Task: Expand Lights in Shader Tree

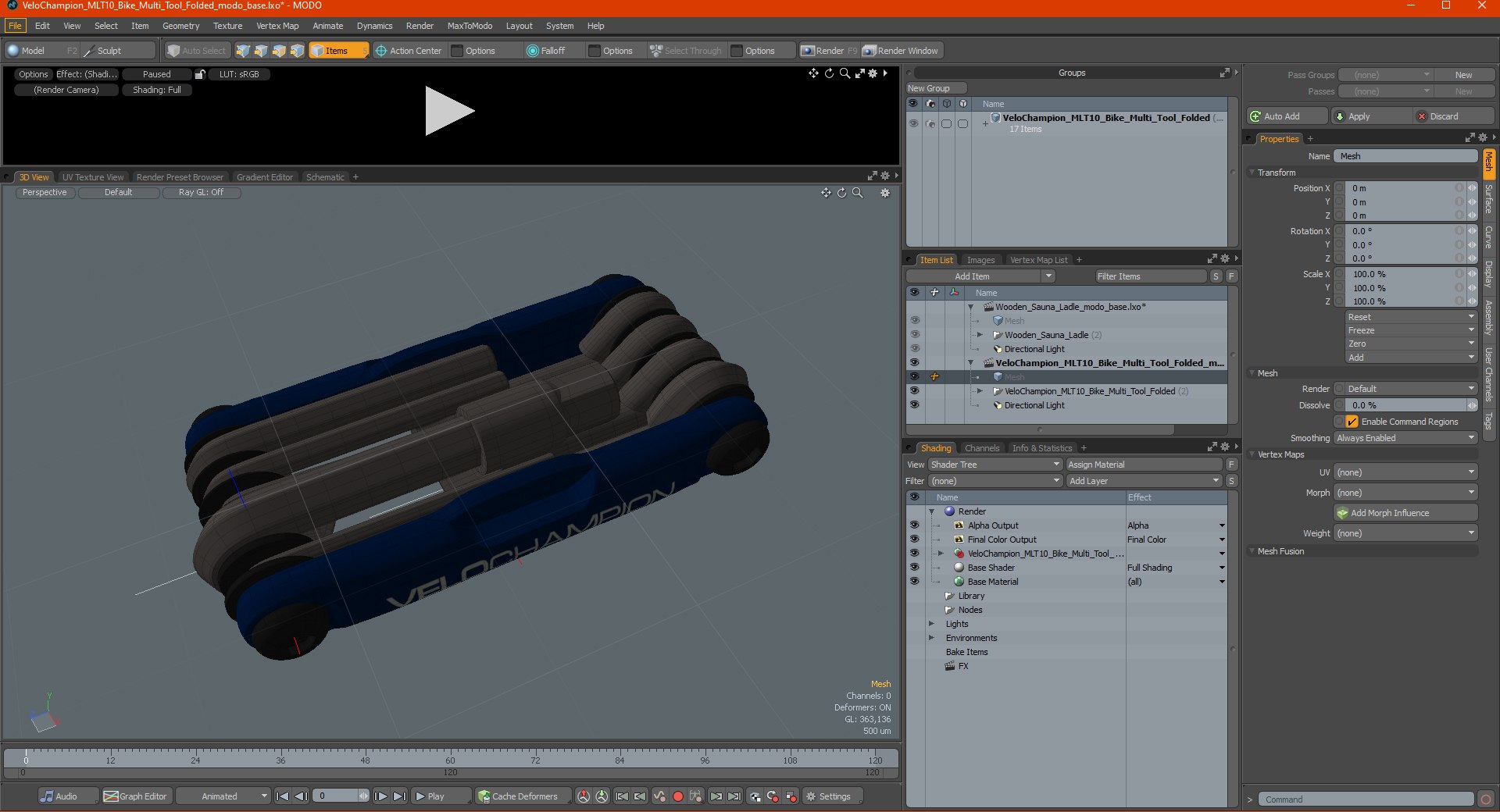Action: (x=931, y=624)
